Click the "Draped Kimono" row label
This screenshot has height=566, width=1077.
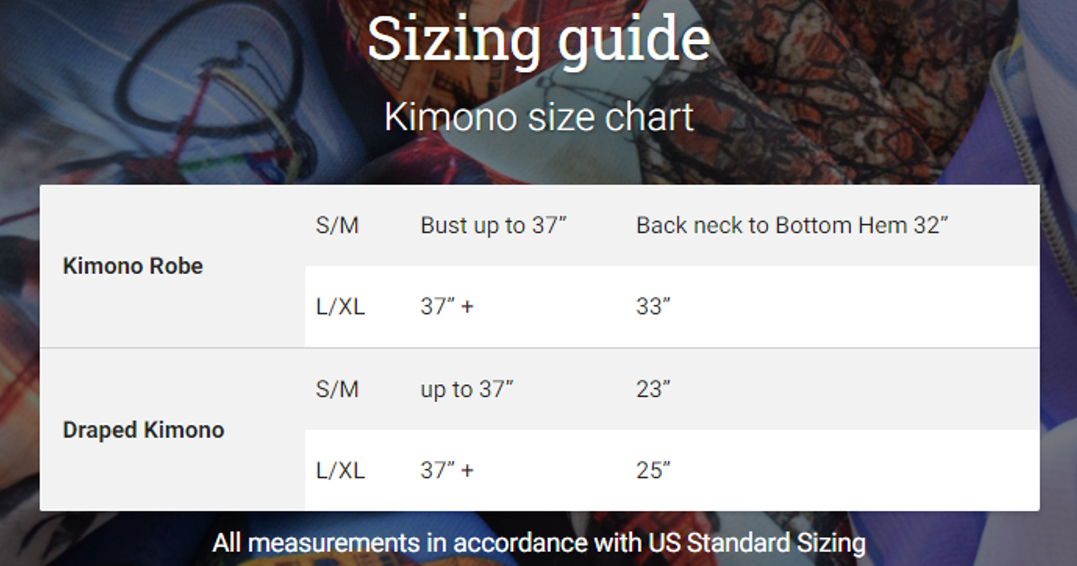(x=143, y=430)
